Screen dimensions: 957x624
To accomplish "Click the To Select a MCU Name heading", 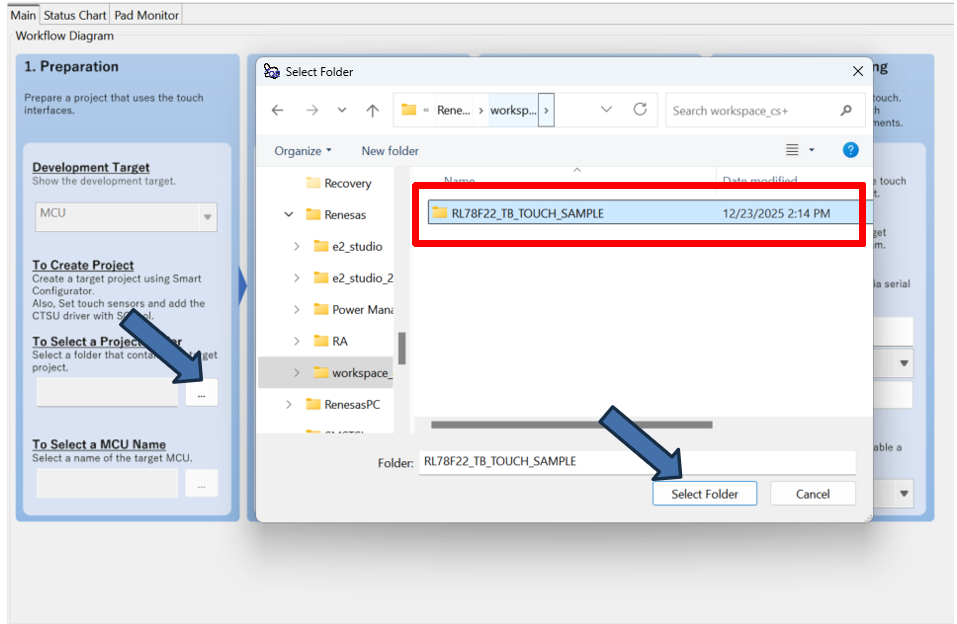I will (99, 444).
